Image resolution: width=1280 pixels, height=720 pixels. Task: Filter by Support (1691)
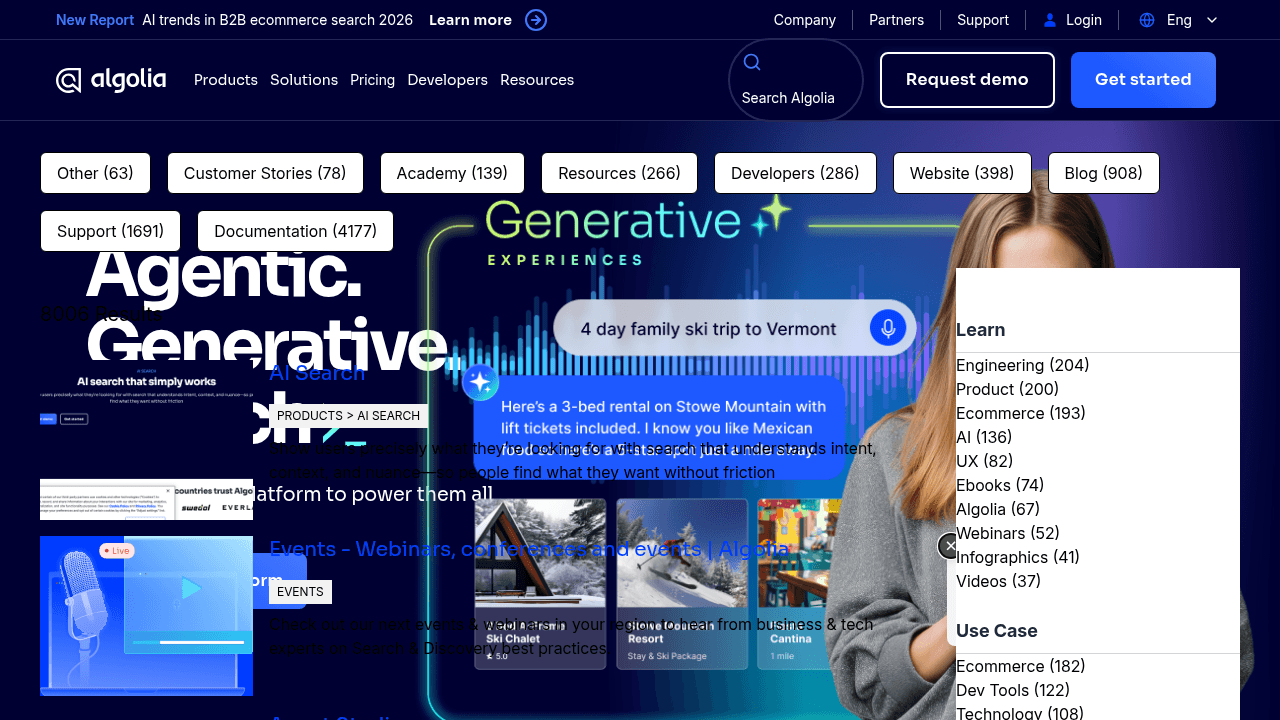coord(110,231)
